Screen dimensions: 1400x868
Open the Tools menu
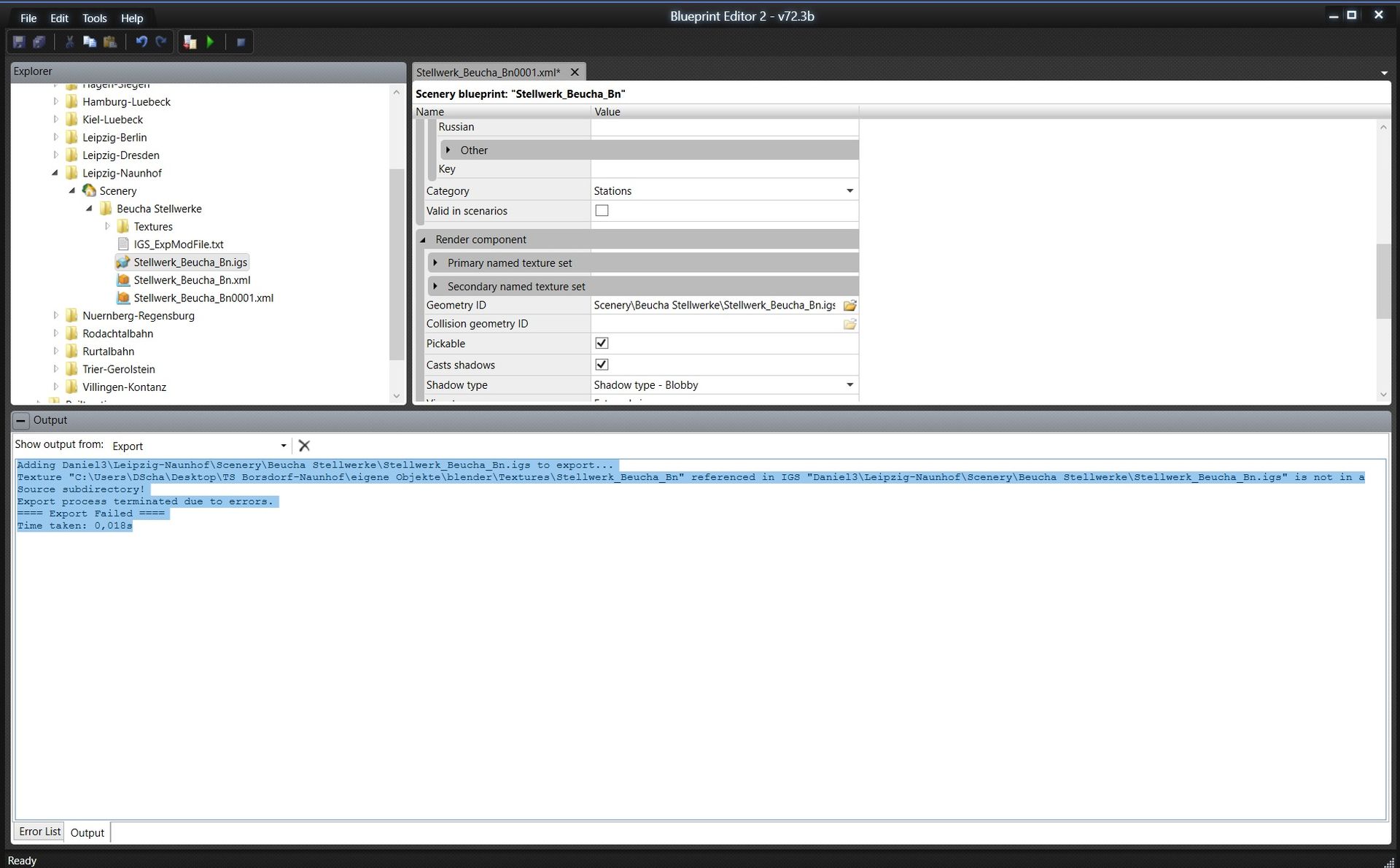[x=94, y=18]
